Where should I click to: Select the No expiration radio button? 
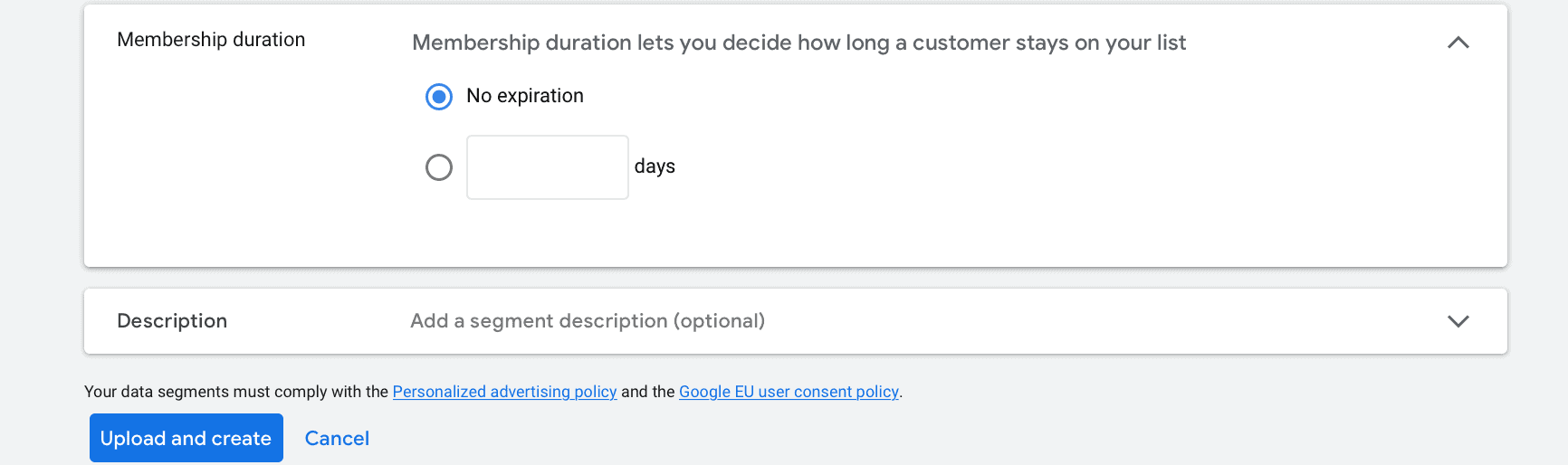coord(439,97)
